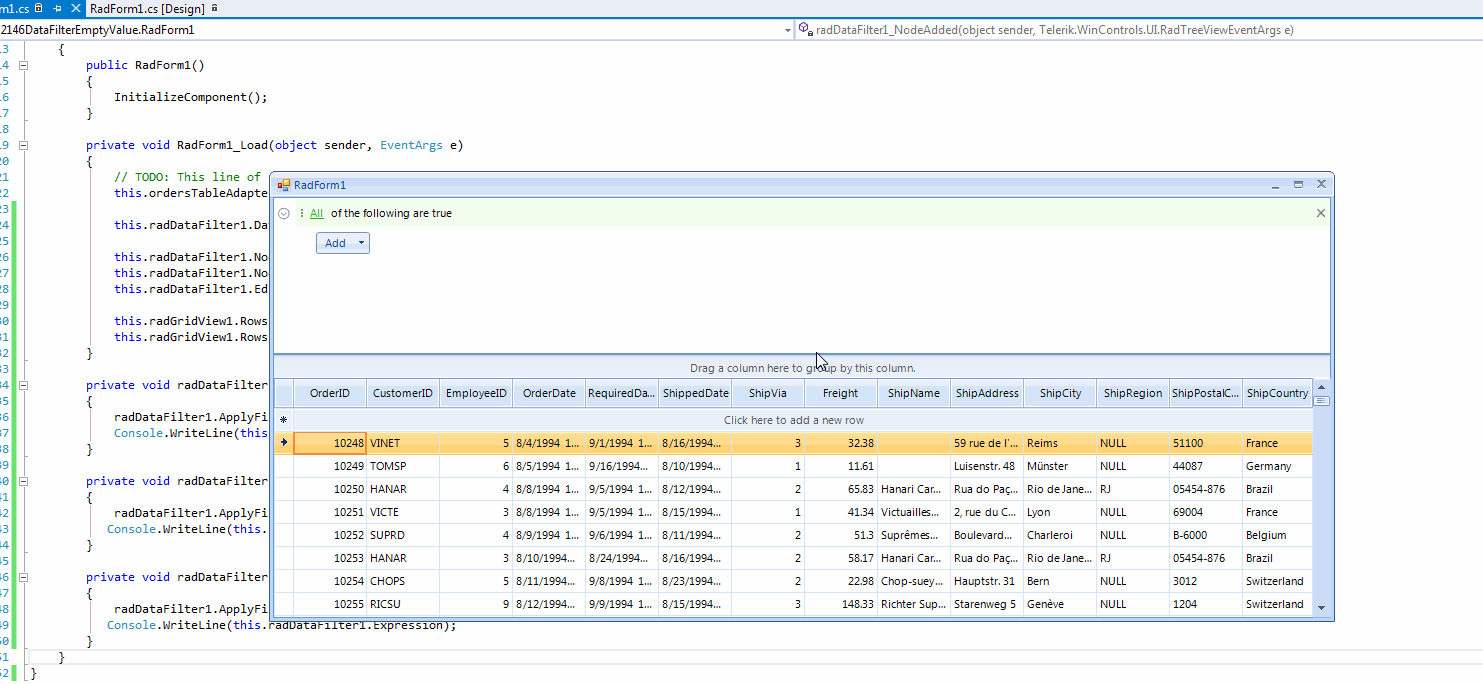Click the RadForm1 window title icon
Viewport: 1483px width, 684px height.
pos(283,185)
